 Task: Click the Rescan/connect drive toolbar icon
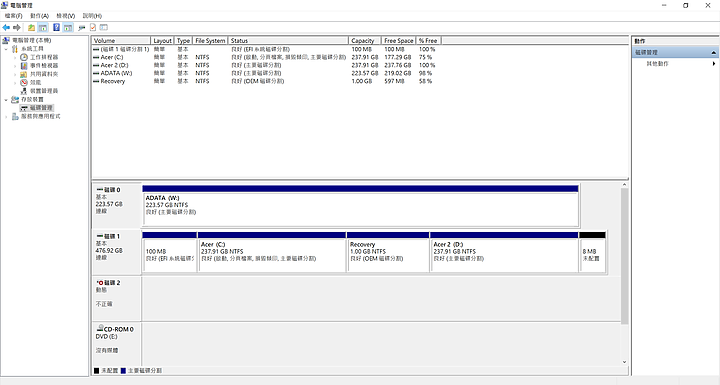point(82,28)
